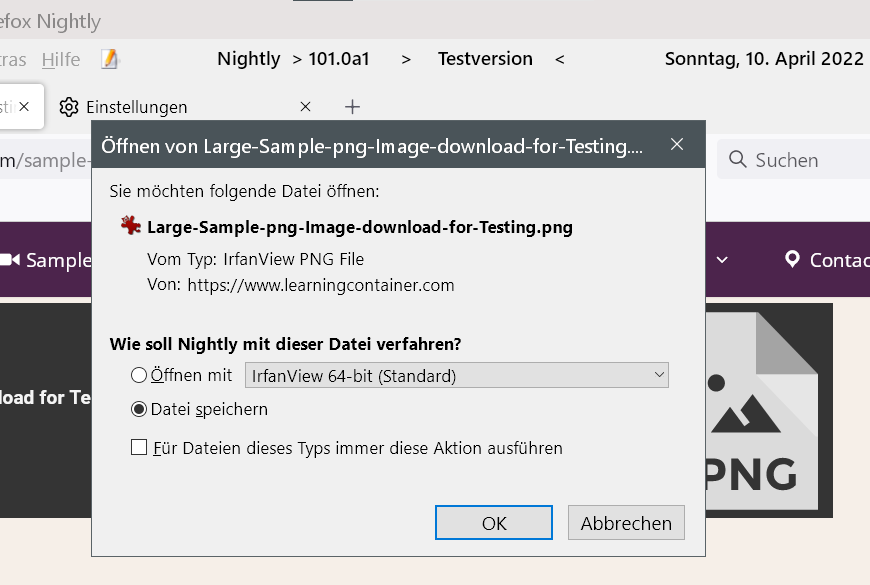
Task: Click the notepad icon beside Hilfe
Action: (x=110, y=59)
